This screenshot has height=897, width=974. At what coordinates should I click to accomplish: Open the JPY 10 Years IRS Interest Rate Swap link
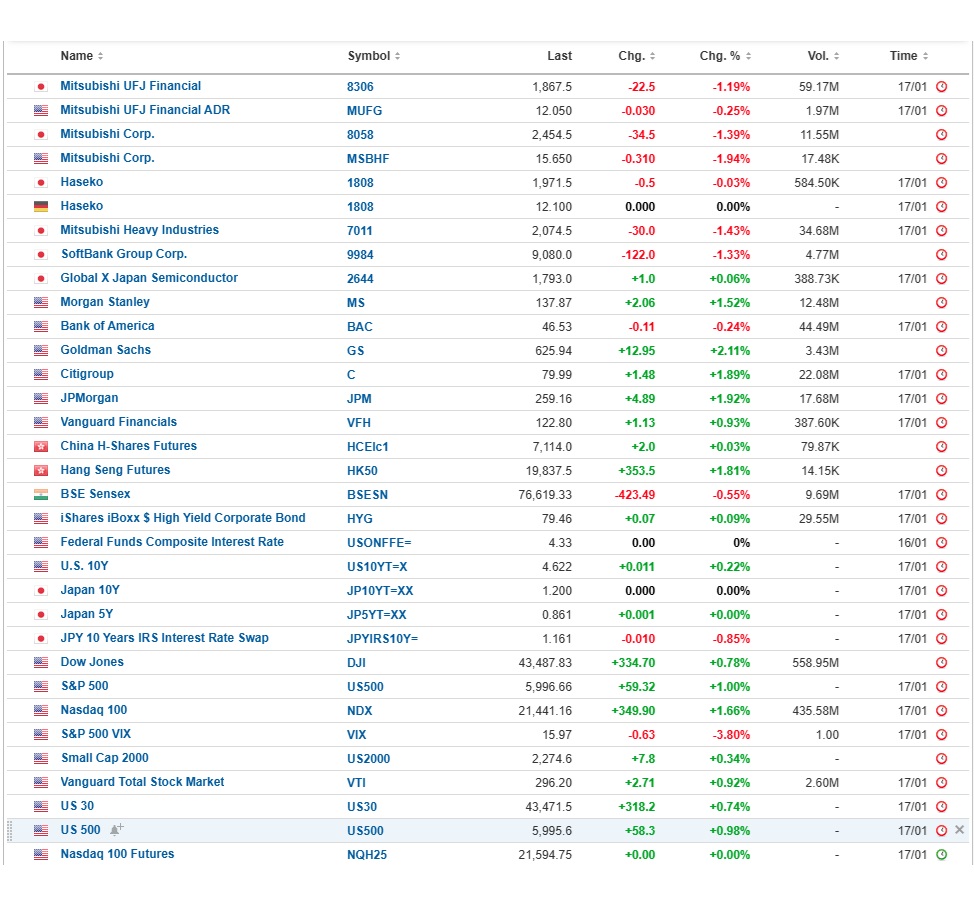(x=165, y=638)
